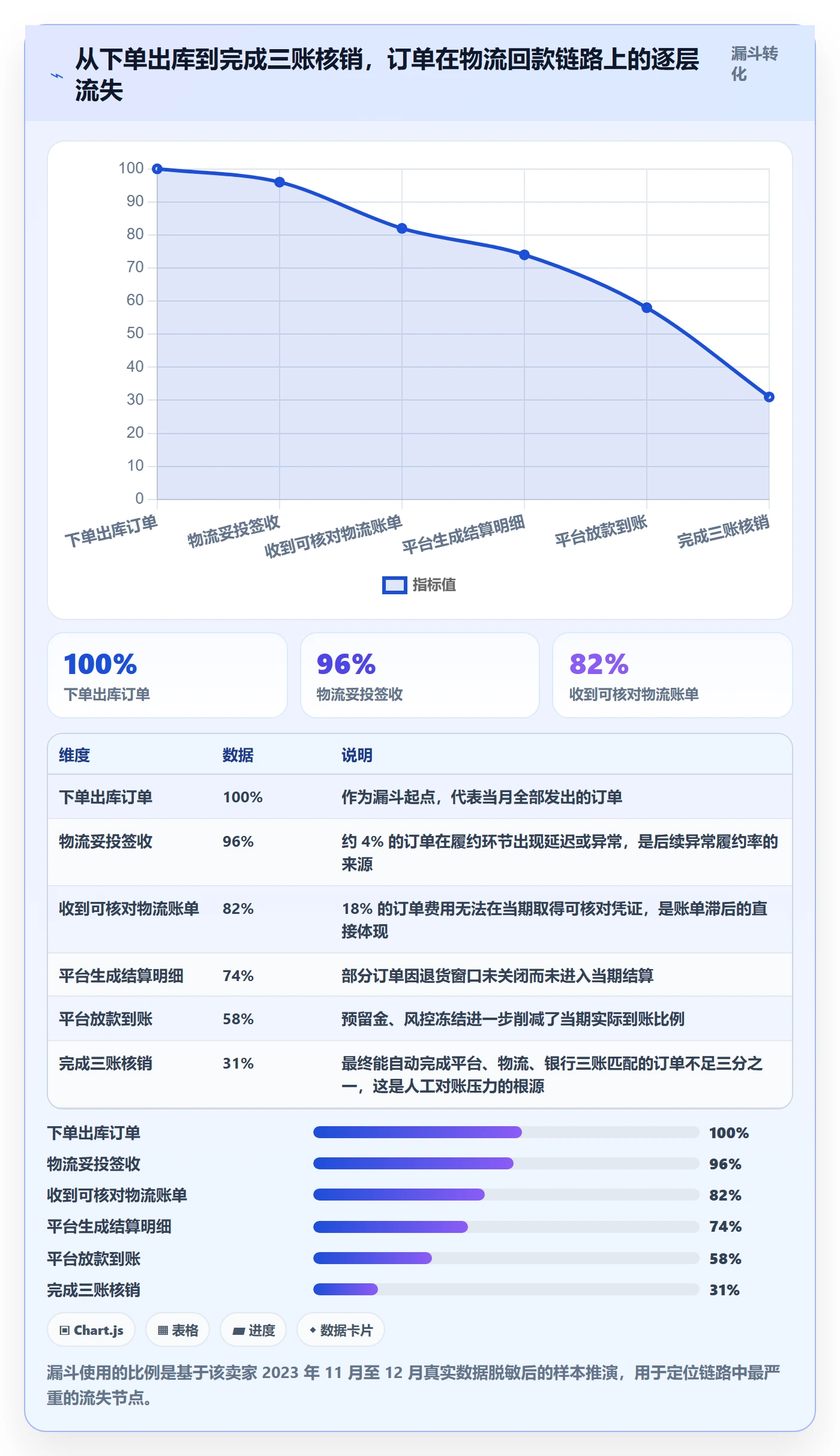Select the 数据卡片 chip
840x1456 pixels.
click(x=341, y=1330)
